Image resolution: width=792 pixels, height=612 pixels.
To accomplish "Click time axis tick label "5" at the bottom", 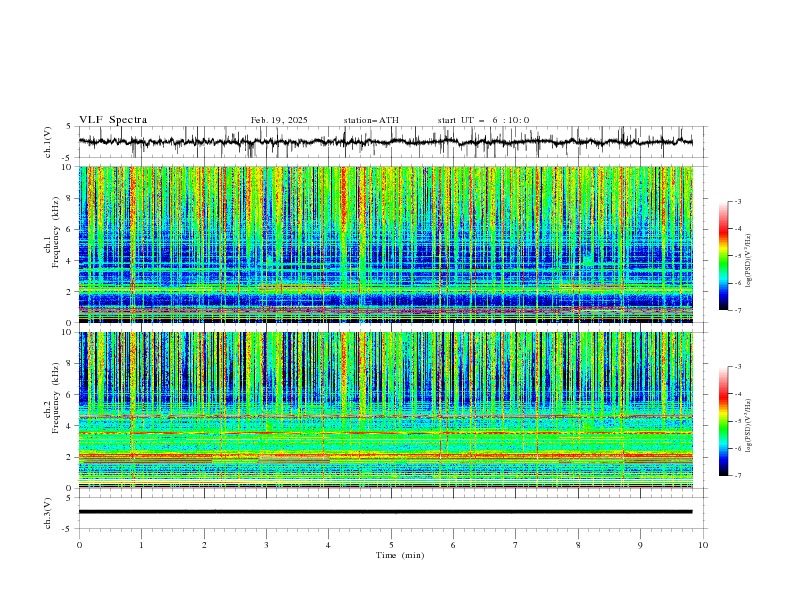I will click(391, 545).
